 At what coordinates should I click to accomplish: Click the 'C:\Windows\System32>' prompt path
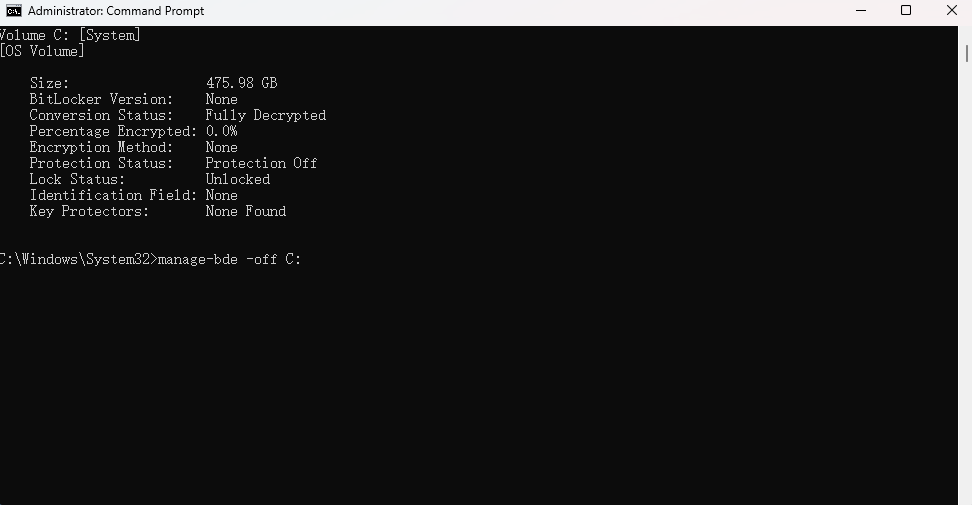(77, 259)
